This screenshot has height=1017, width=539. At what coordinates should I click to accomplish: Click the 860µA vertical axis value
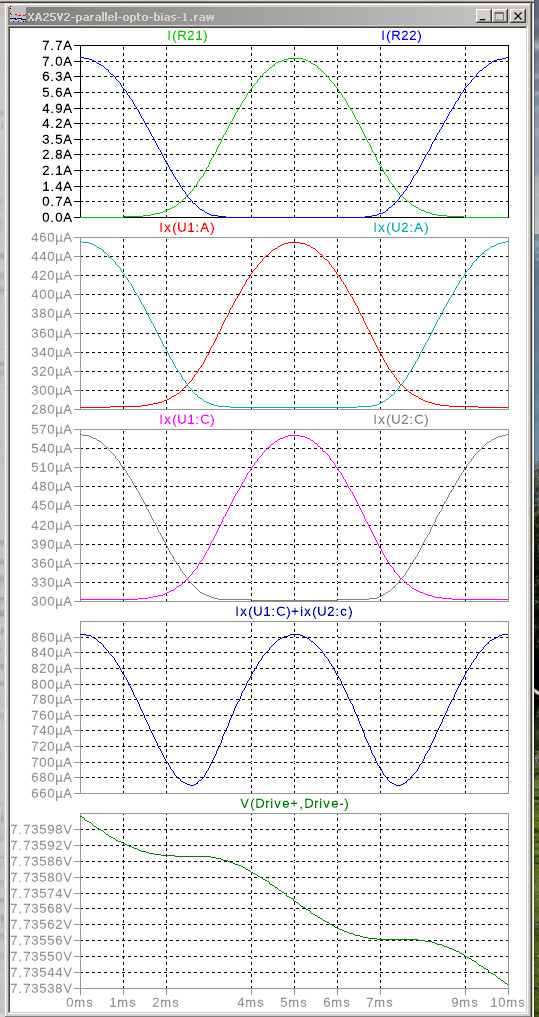[x=52, y=638]
